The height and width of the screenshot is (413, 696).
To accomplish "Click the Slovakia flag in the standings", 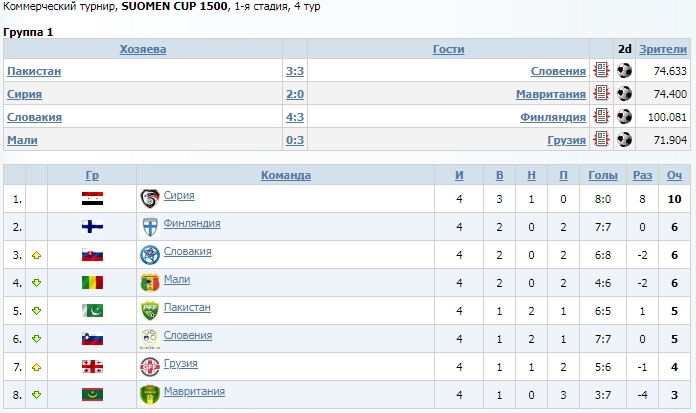I will (93, 255).
